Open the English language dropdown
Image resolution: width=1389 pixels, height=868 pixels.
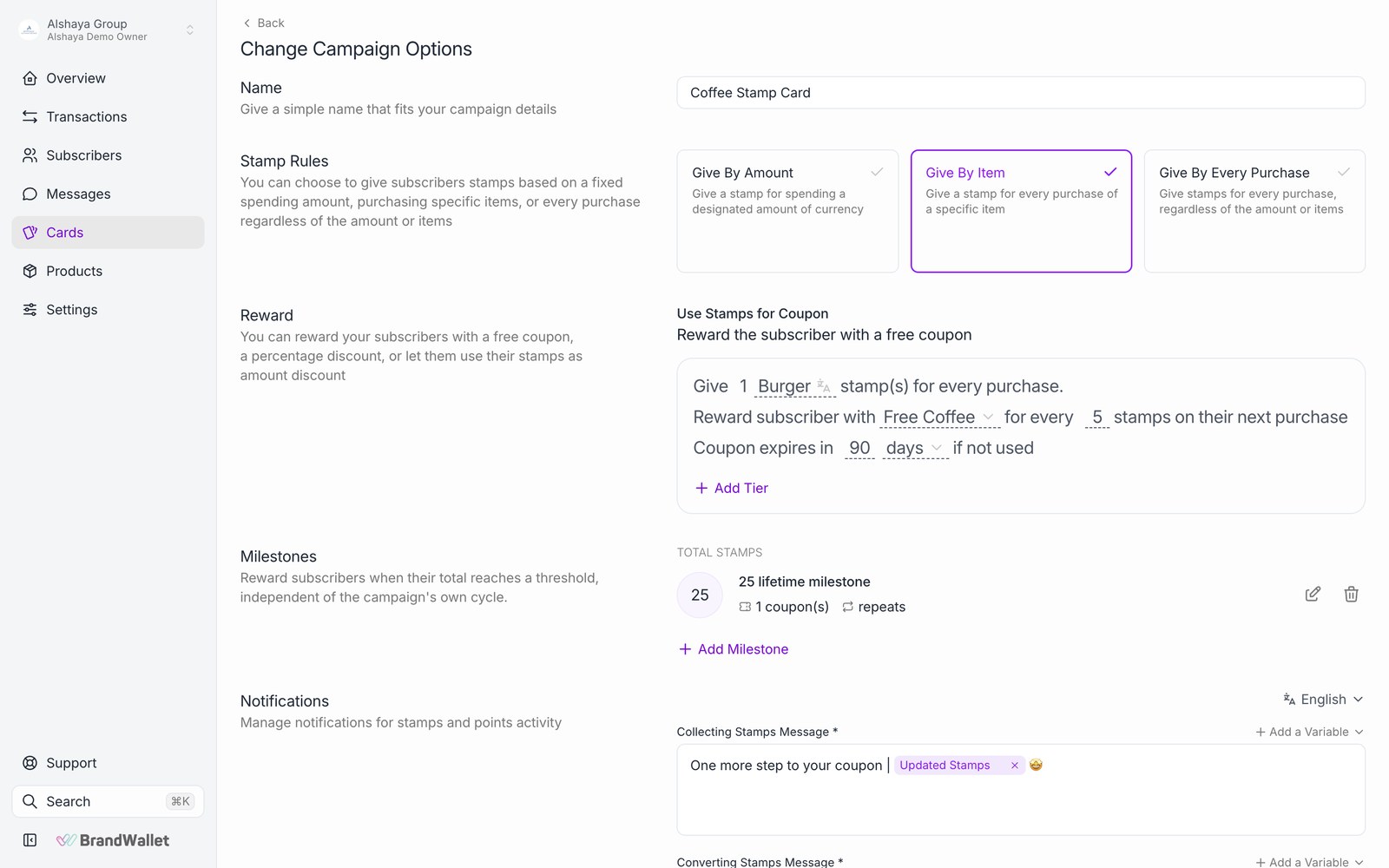[1323, 700]
